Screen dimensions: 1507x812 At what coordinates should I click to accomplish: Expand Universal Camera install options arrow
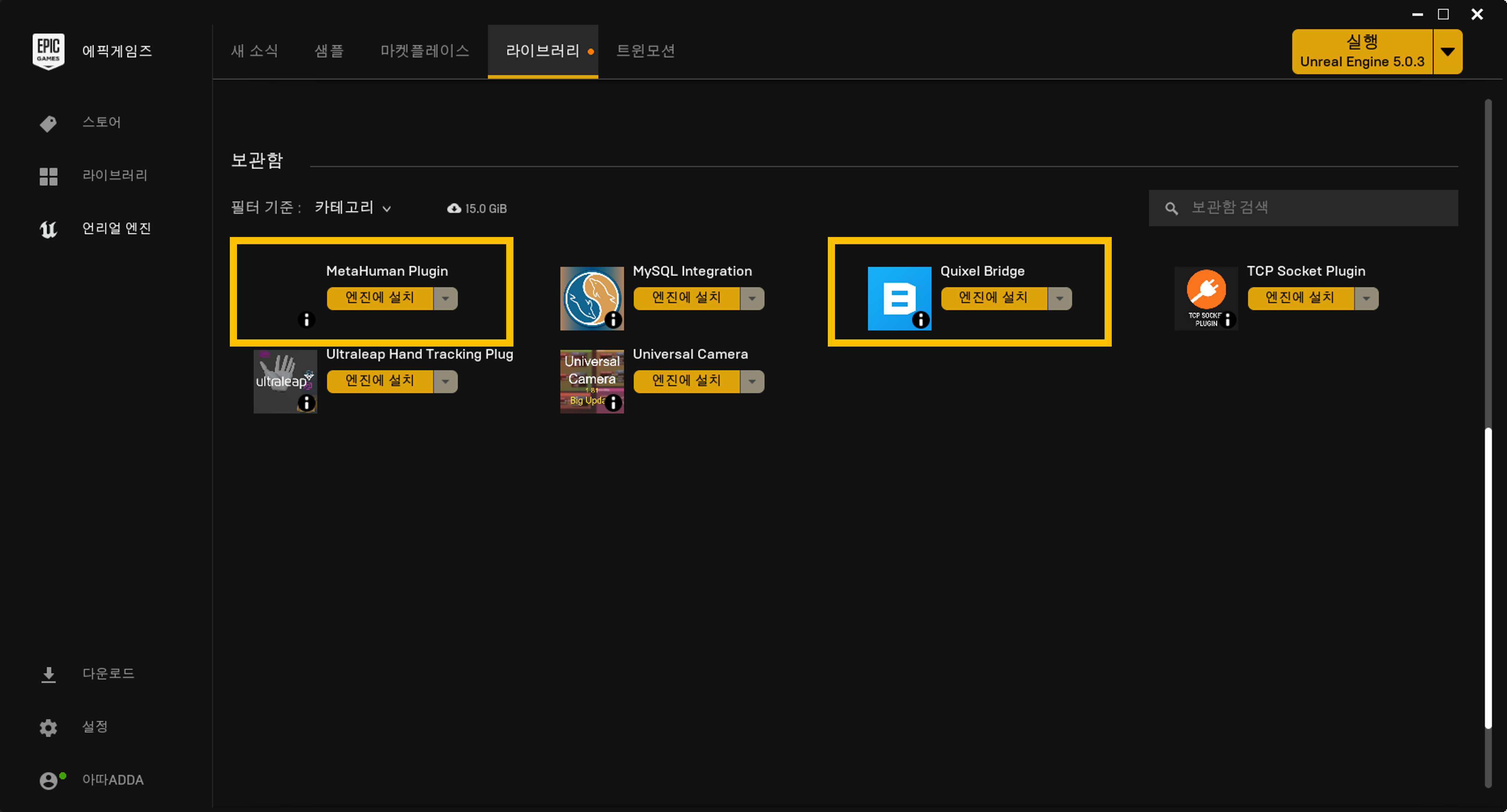[752, 382]
